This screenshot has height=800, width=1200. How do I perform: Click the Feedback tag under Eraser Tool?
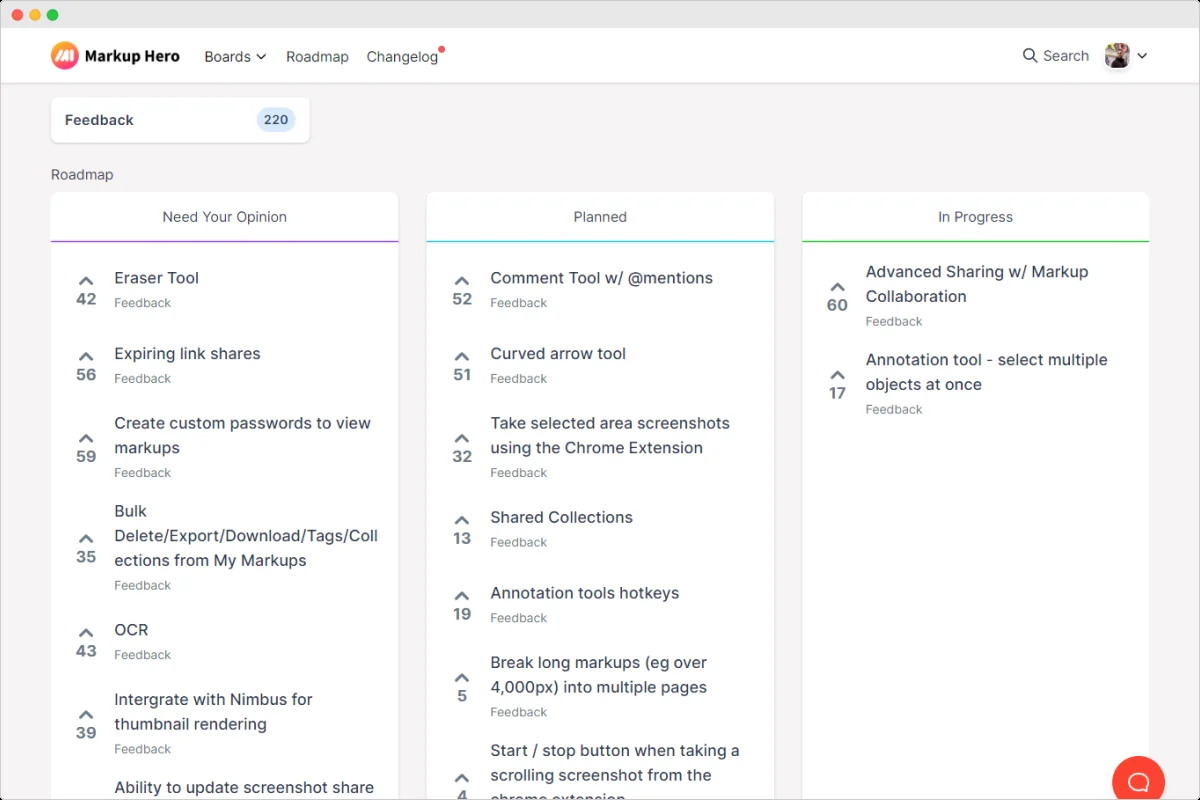click(x=143, y=303)
